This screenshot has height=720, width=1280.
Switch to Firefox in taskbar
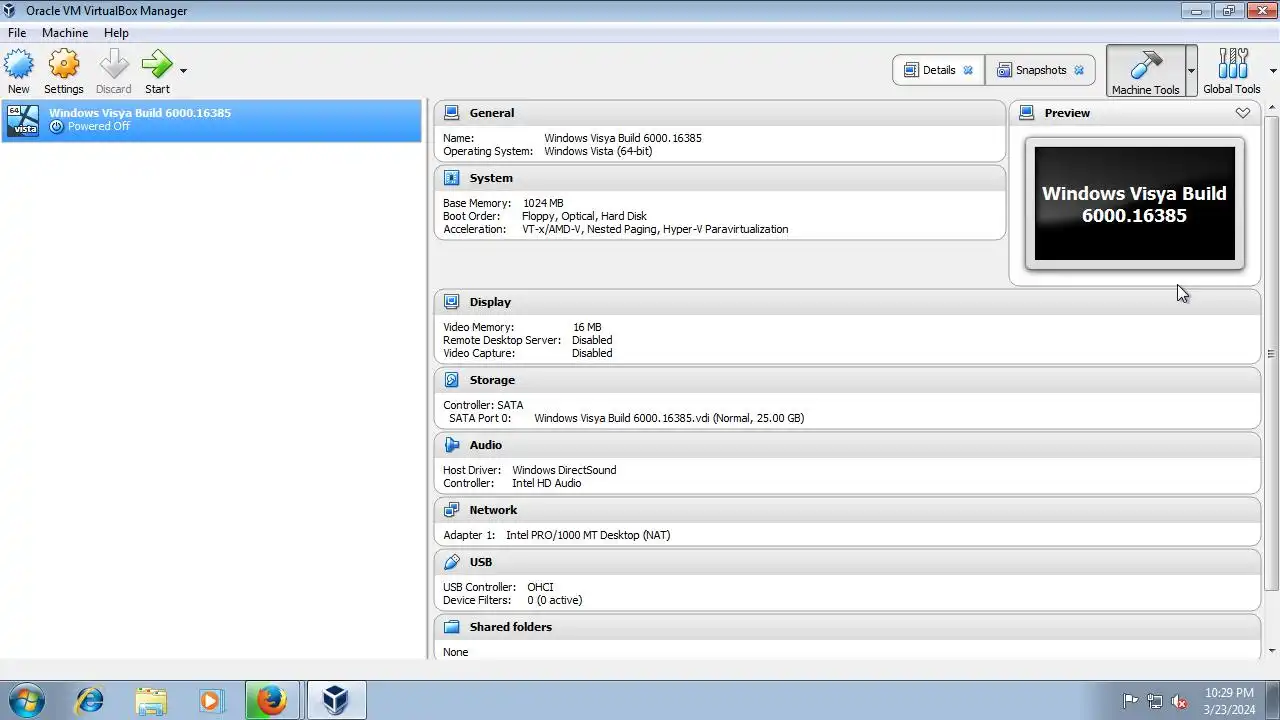click(272, 700)
